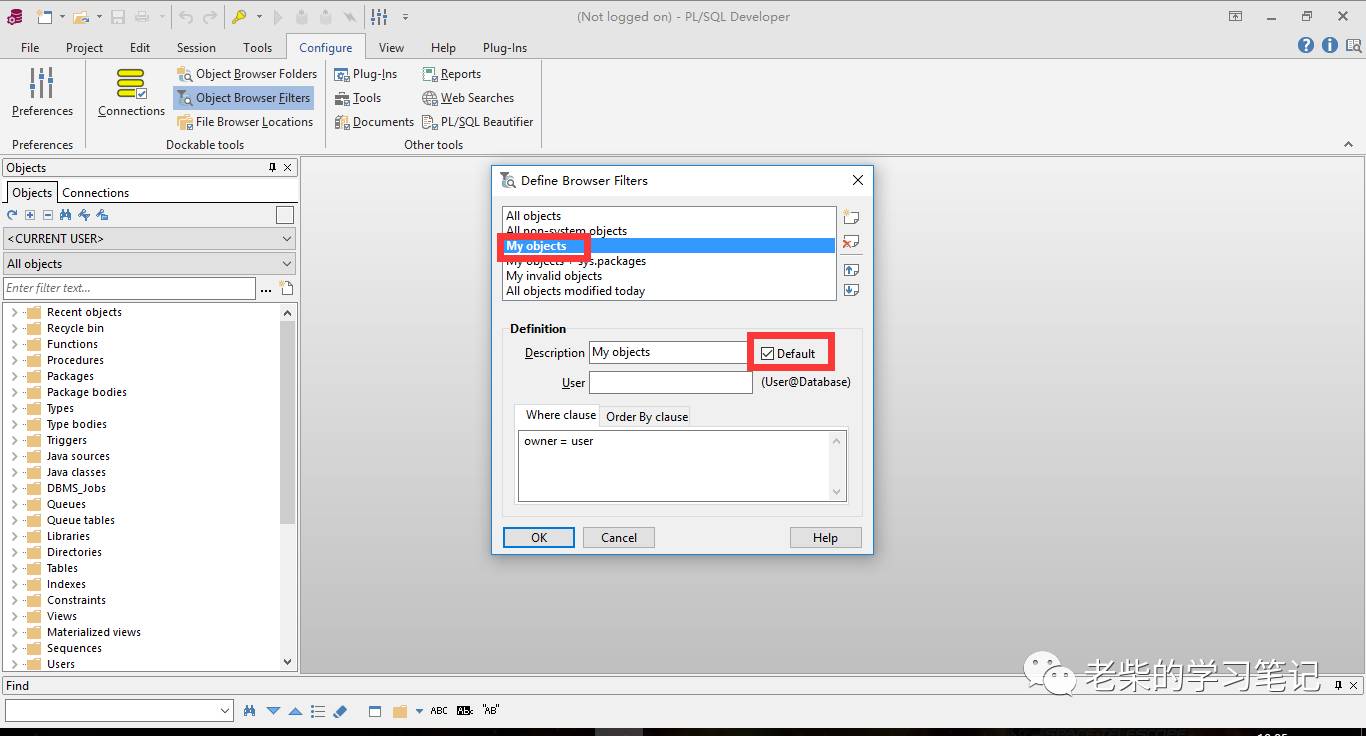Click the "Enter filter text..." field

129,288
